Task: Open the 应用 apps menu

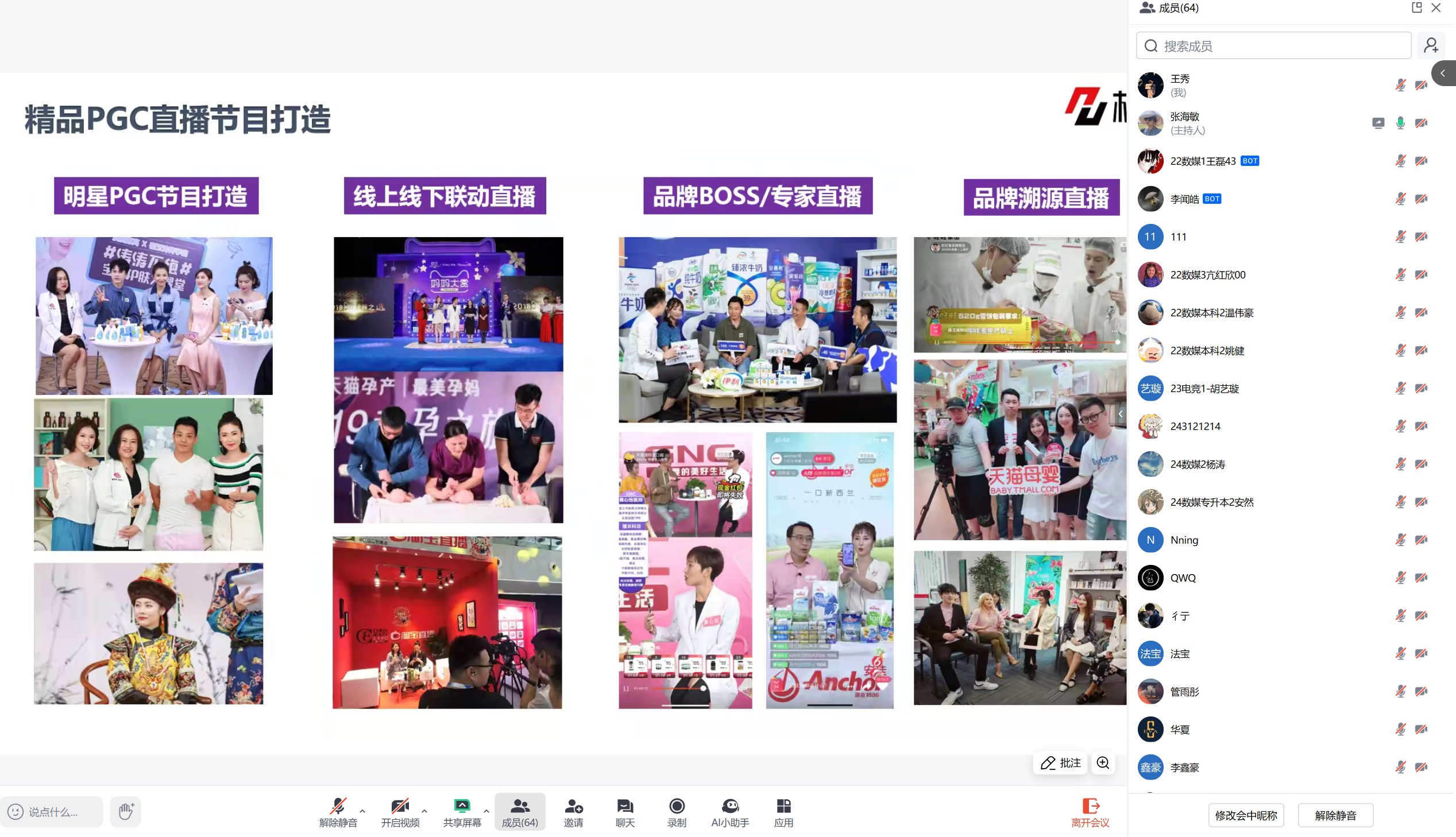Action: pyautogui.click(x=783, y=812)
